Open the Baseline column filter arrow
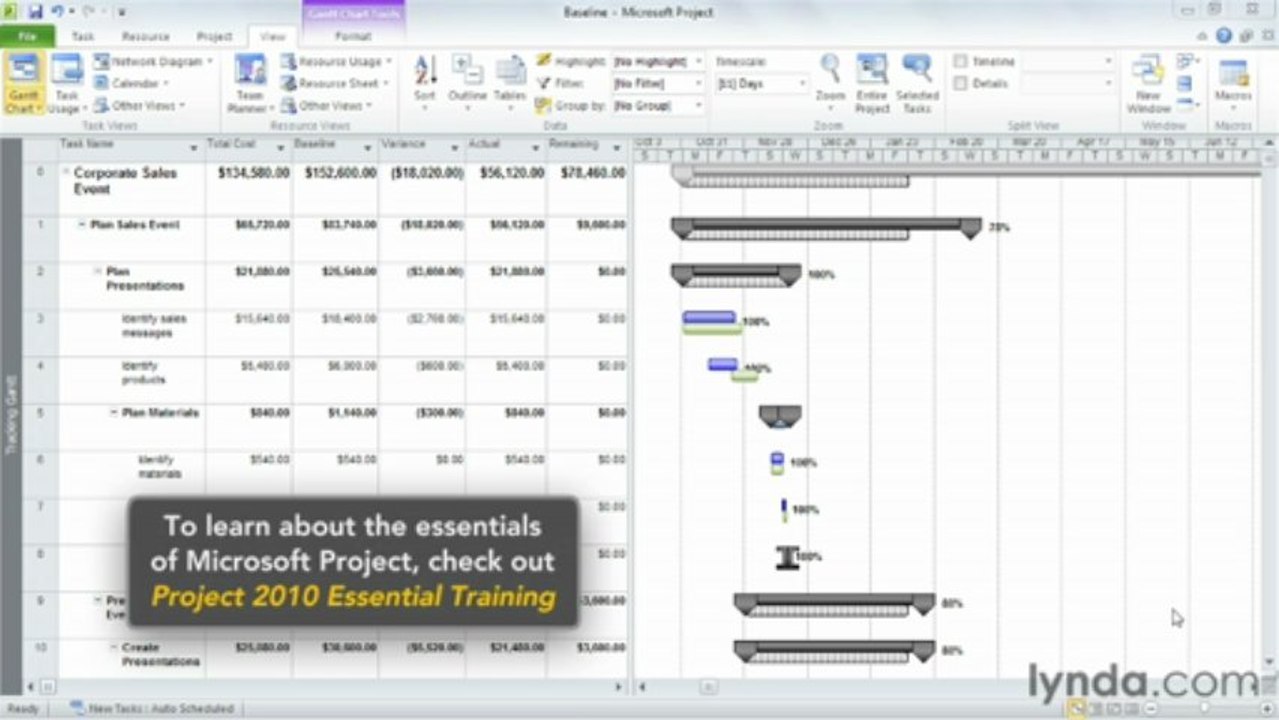Screen dimensions: 1279x720 click(369, 148)
